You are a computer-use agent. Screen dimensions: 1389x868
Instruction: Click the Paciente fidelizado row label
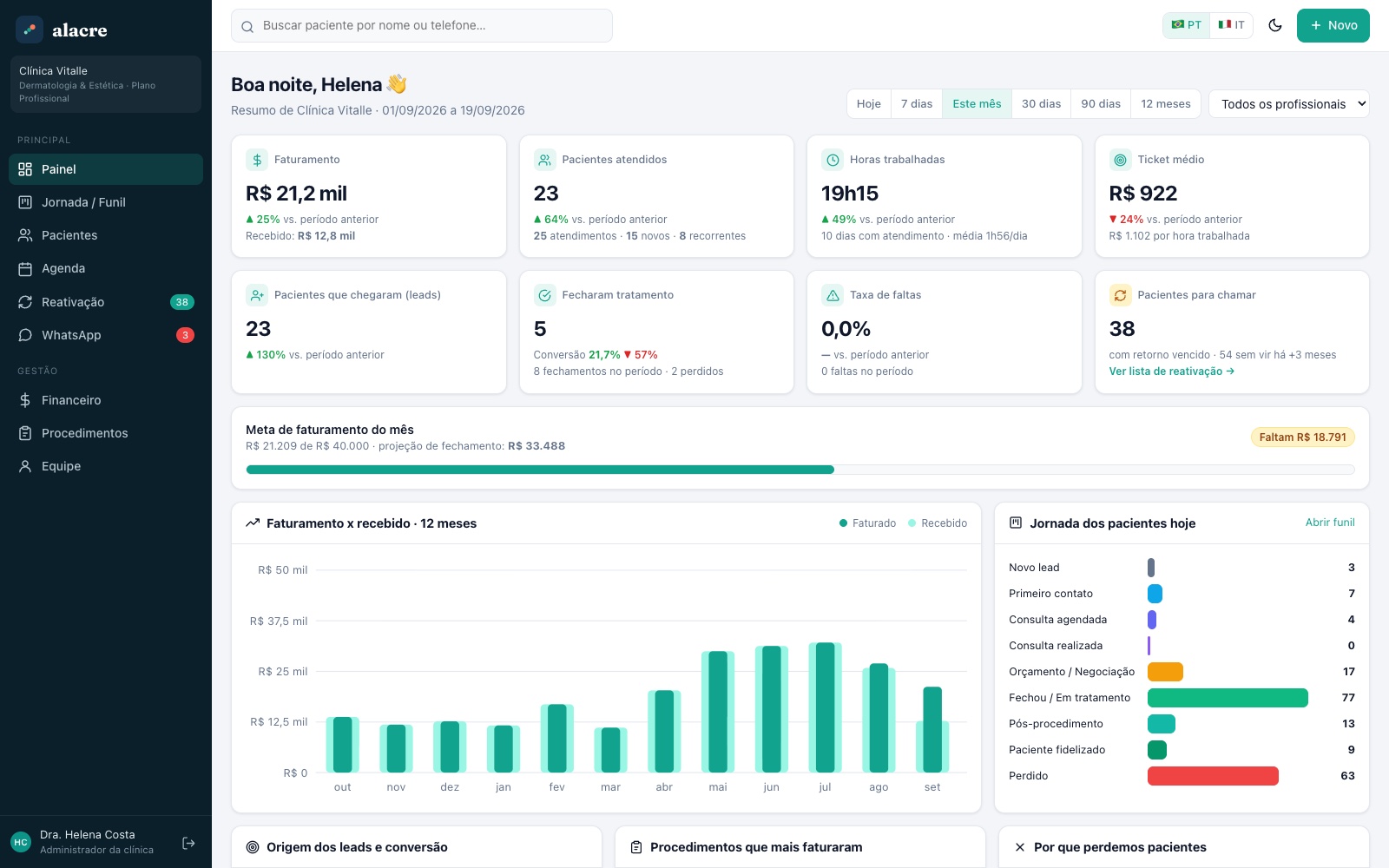[1057, 750]
